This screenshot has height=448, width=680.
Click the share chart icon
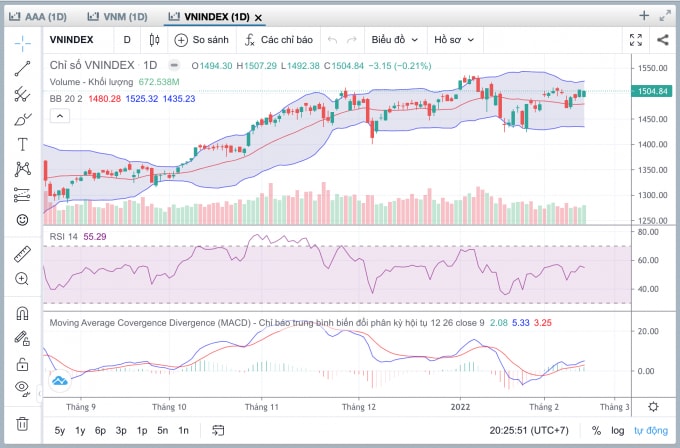pos(662,40)
